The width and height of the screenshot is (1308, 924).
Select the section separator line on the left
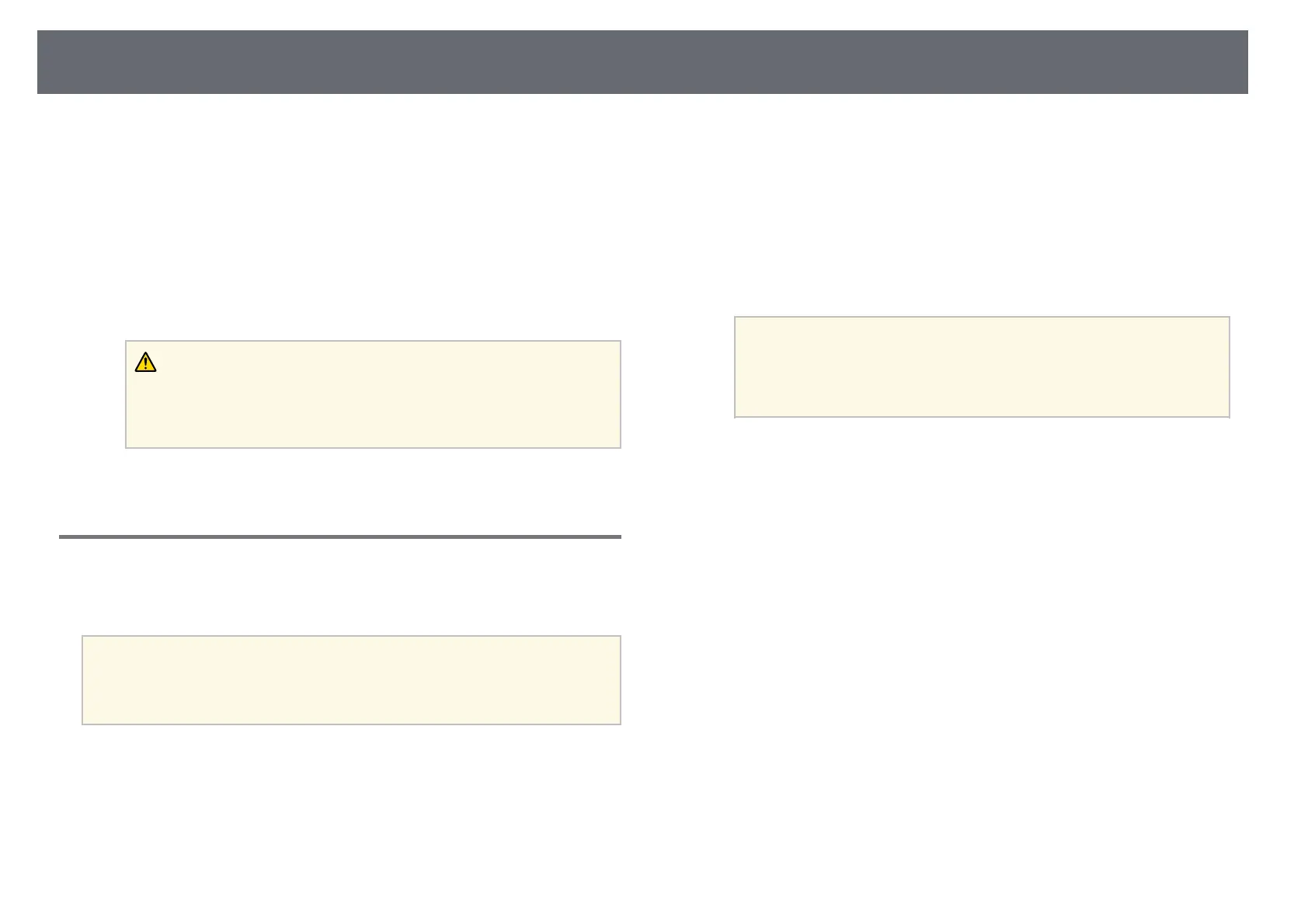coord(340,537)
